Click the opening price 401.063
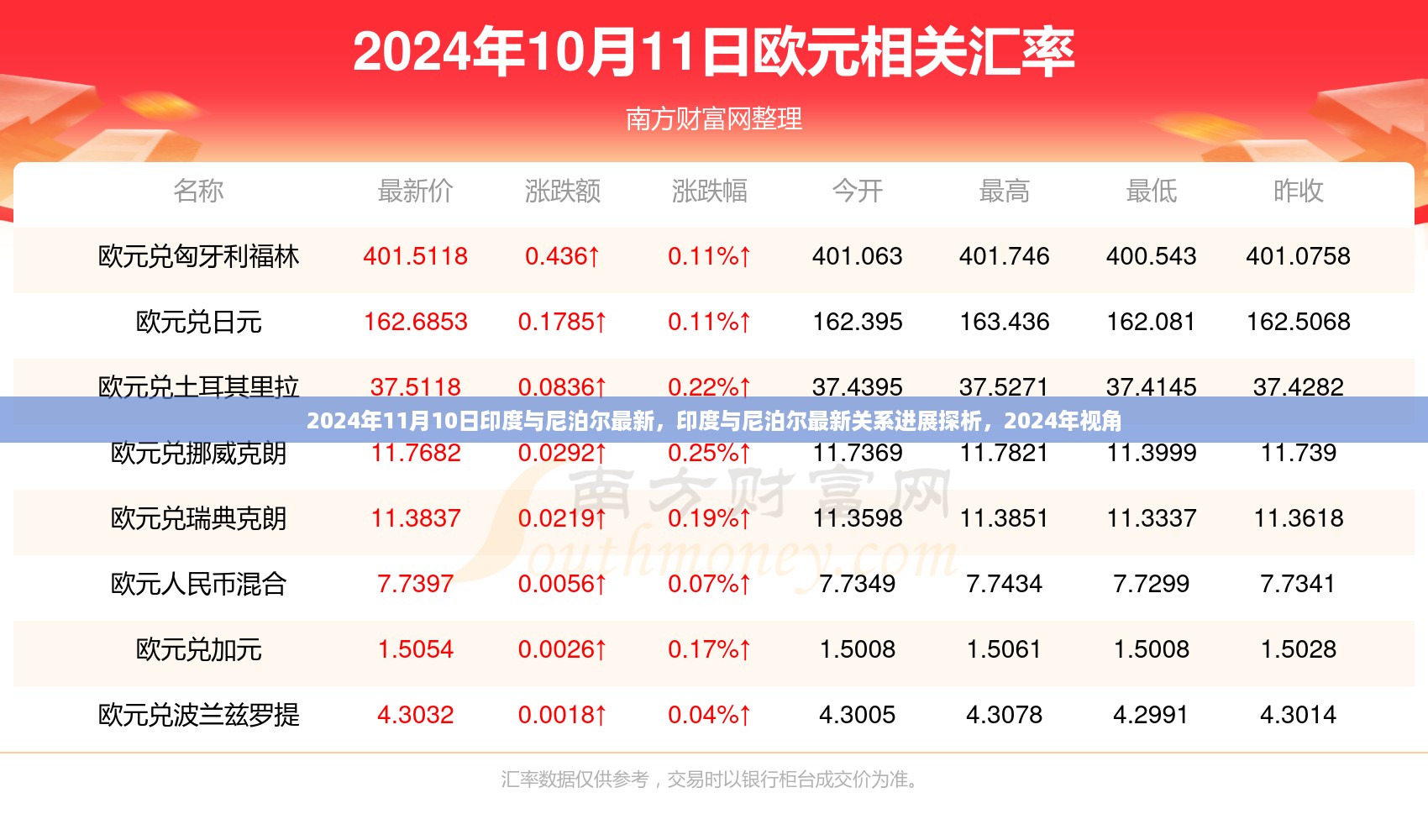Viewport: 1428px width, 840px height. [x=857, y=256]
